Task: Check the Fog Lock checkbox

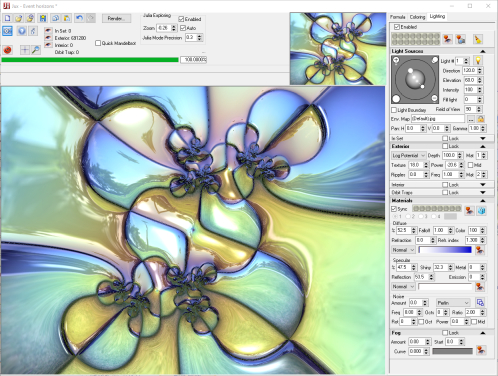Action: pos(445,333)
